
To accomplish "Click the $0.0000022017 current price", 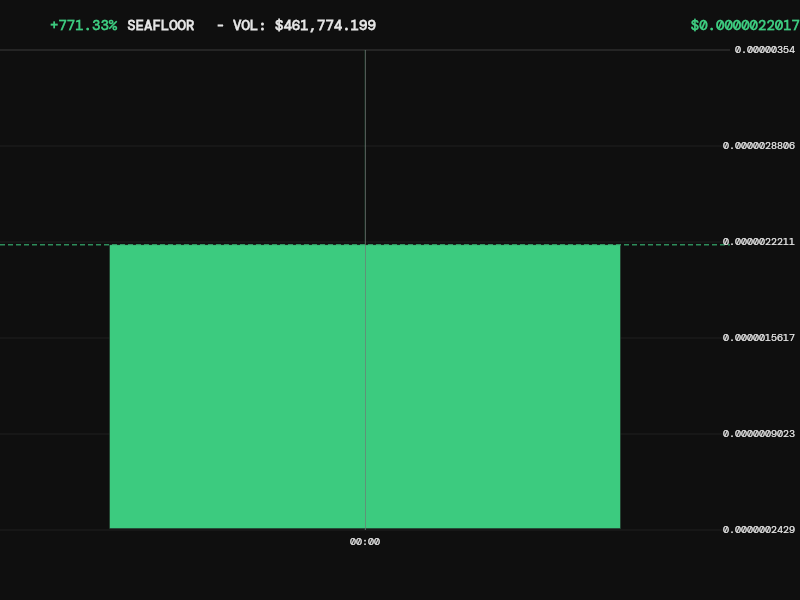I will [745, 26].
